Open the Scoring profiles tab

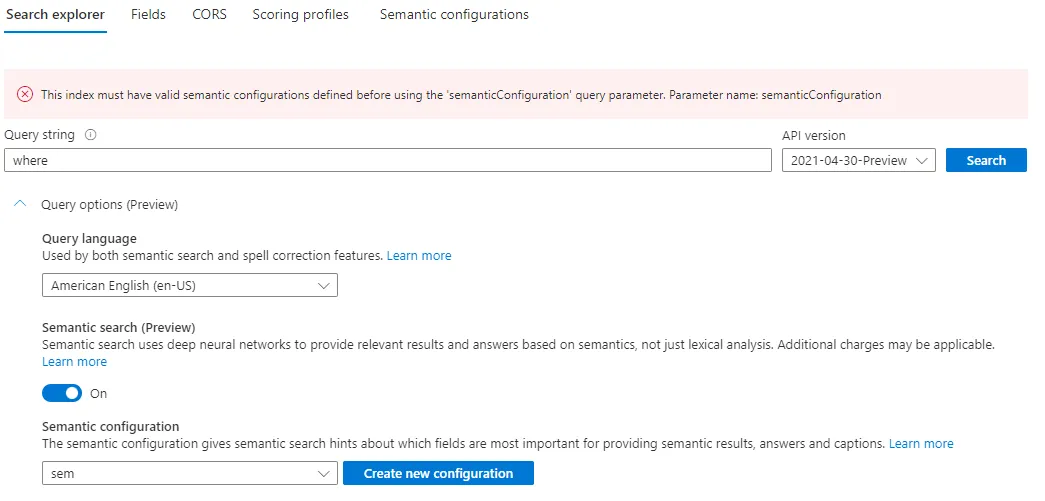300,15
